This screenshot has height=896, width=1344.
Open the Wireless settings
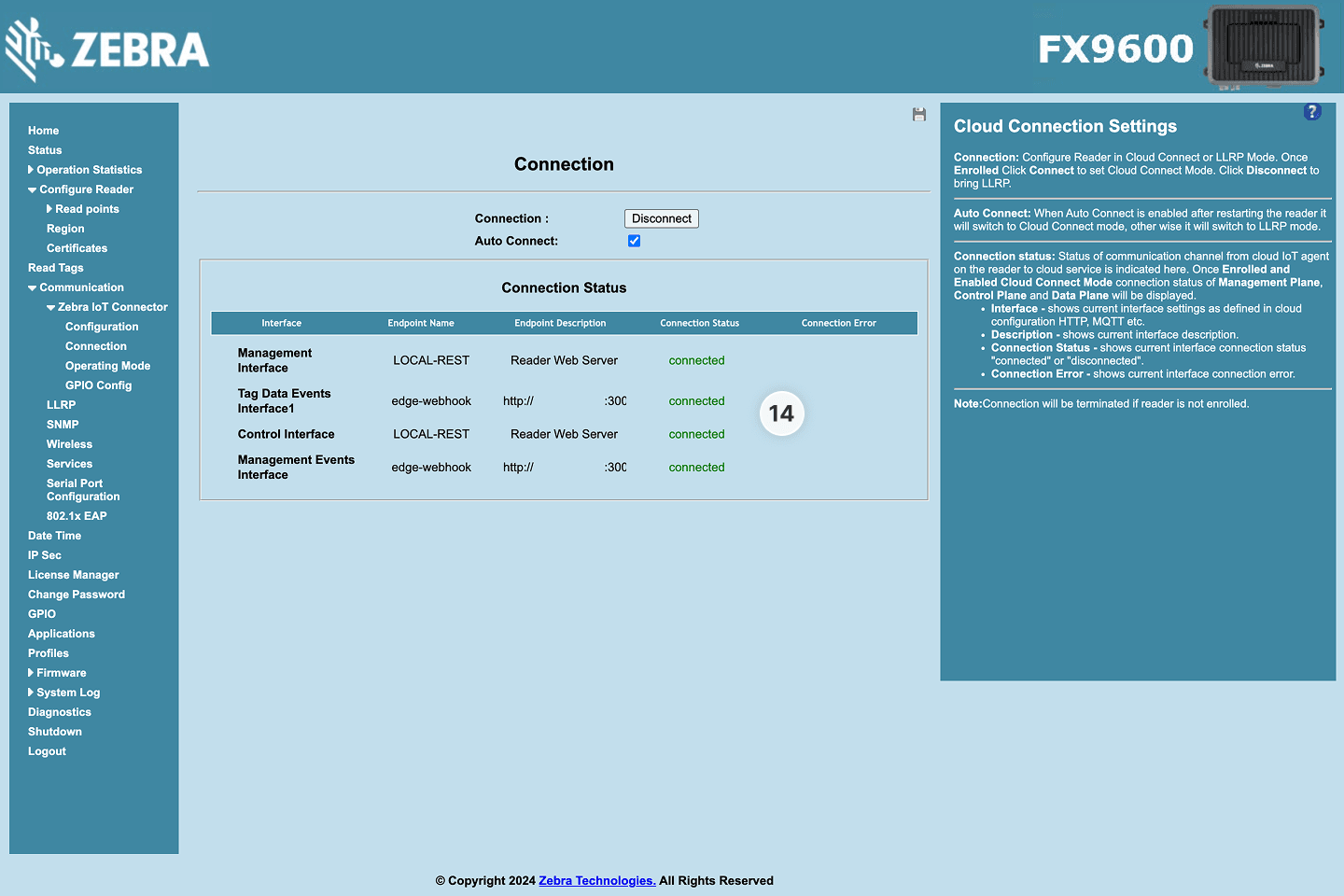coord(69,444)
